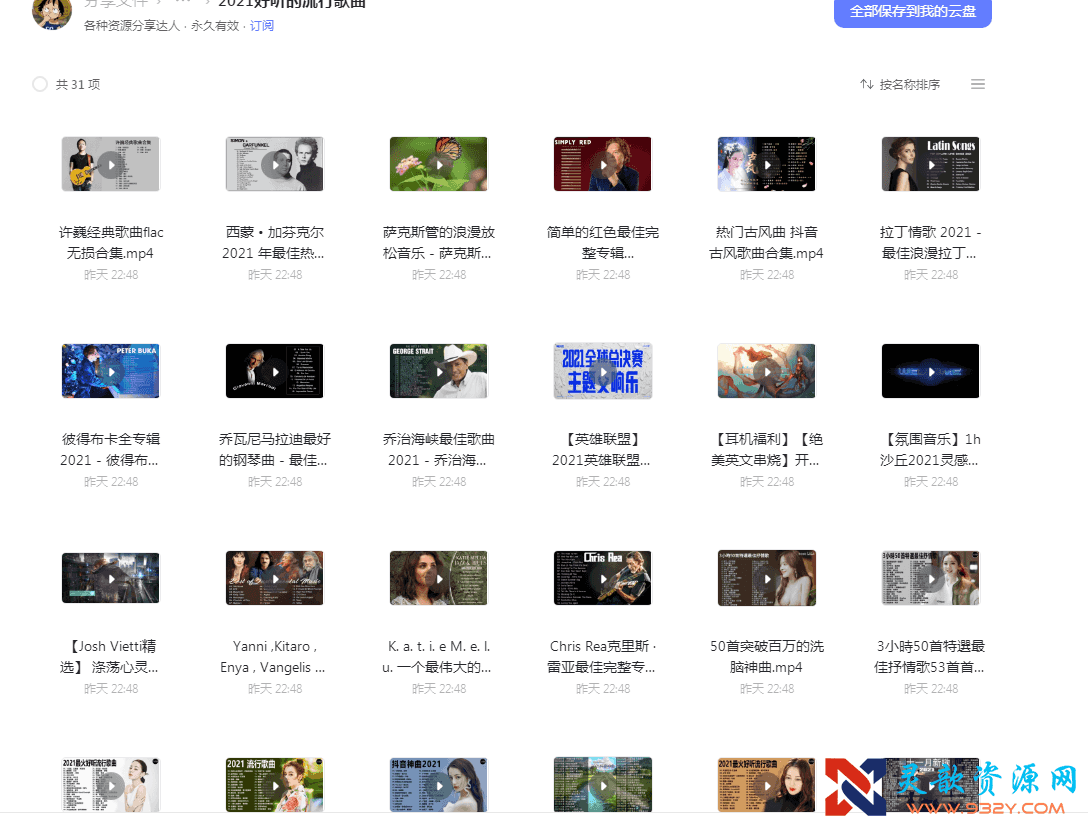Viewport: 1088px width, 822px height.
Task: Click the 各种资源分享达人 sharer description
Action: [x=132, y=26]
